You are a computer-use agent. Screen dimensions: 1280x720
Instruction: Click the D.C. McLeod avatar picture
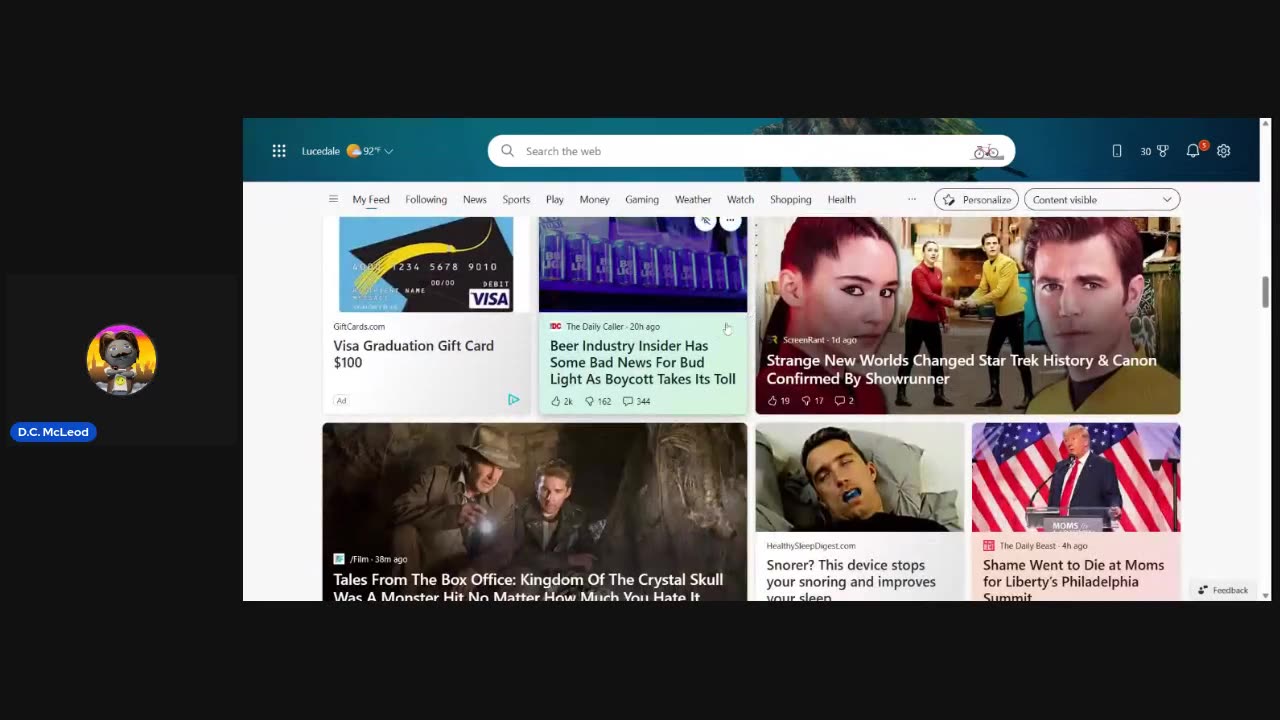tap(122, 360)
